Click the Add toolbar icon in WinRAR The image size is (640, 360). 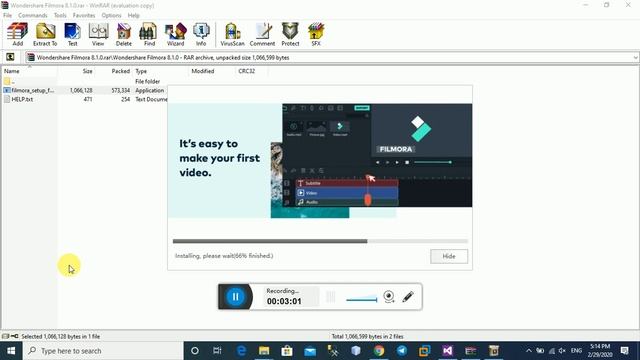click(18, 34)
